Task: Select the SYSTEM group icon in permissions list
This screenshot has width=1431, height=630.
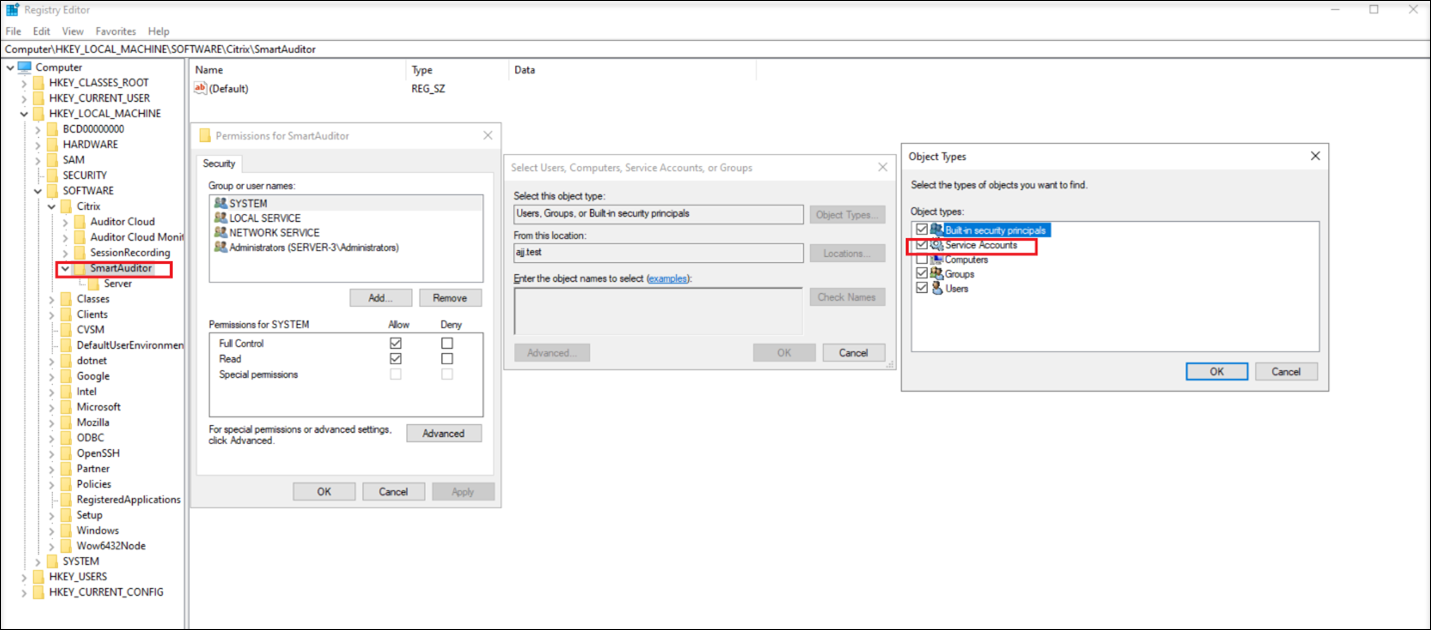Action: pyautogui.click(x=220, y=203)
